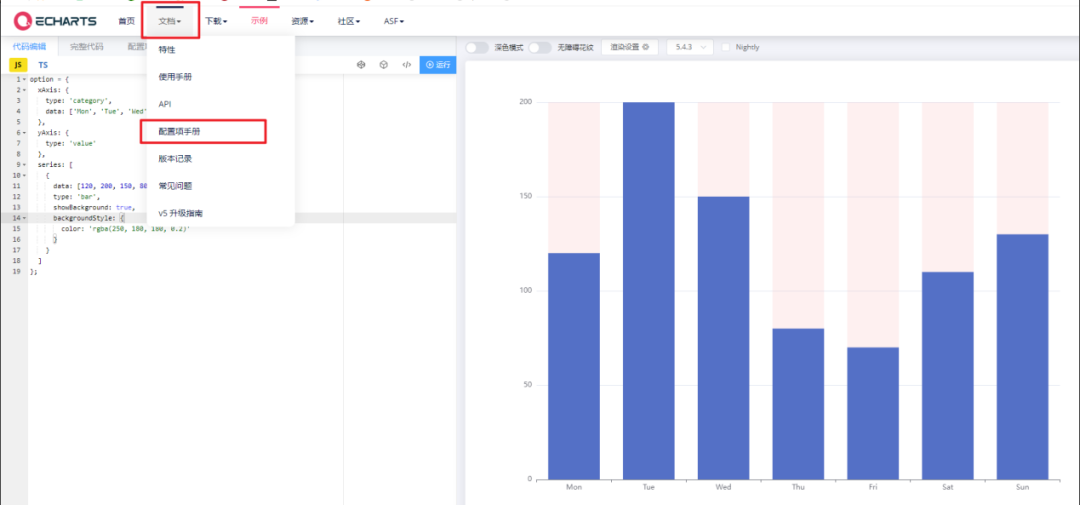Click "option = {" on line 1

click(50, 79)
